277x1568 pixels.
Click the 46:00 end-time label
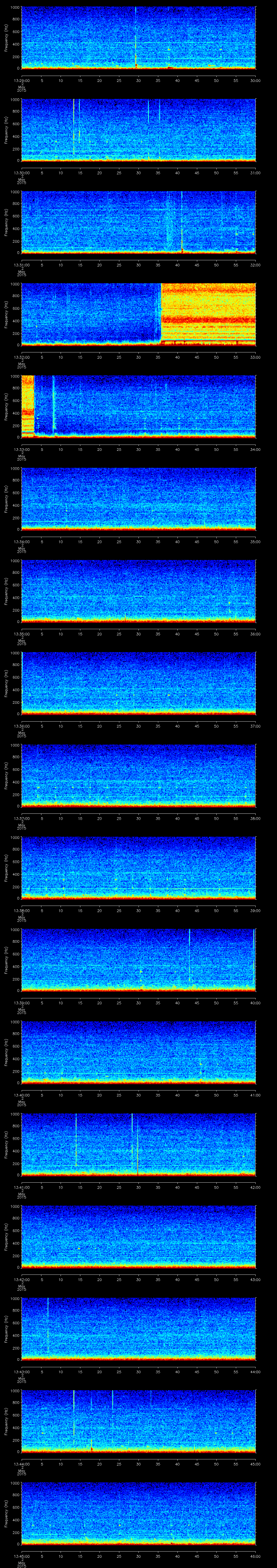256,1556
